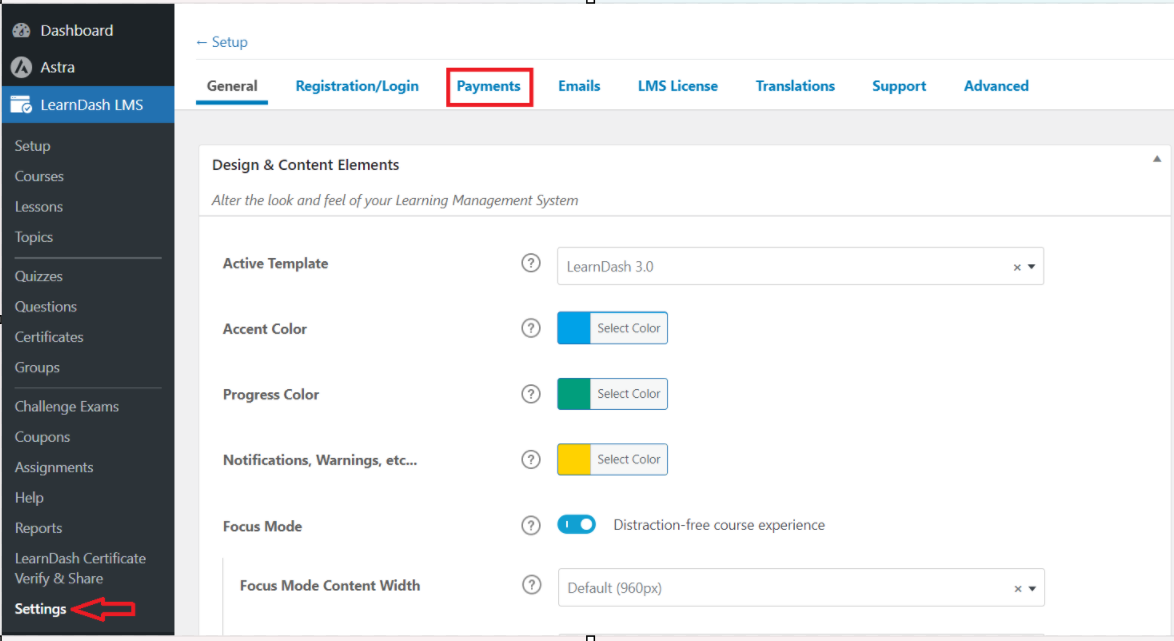
Task: Open Quizzes in the sidebar
Action: coord(38,276)
